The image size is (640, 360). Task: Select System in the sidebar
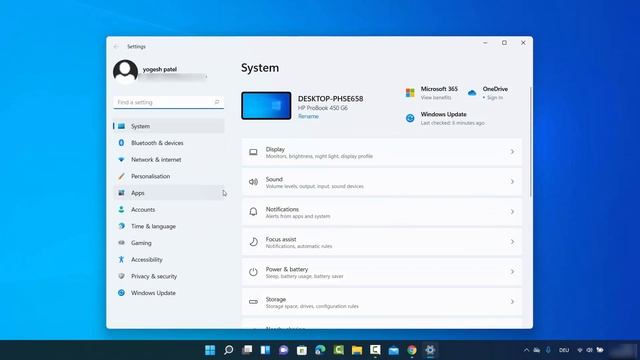[169, 126]
